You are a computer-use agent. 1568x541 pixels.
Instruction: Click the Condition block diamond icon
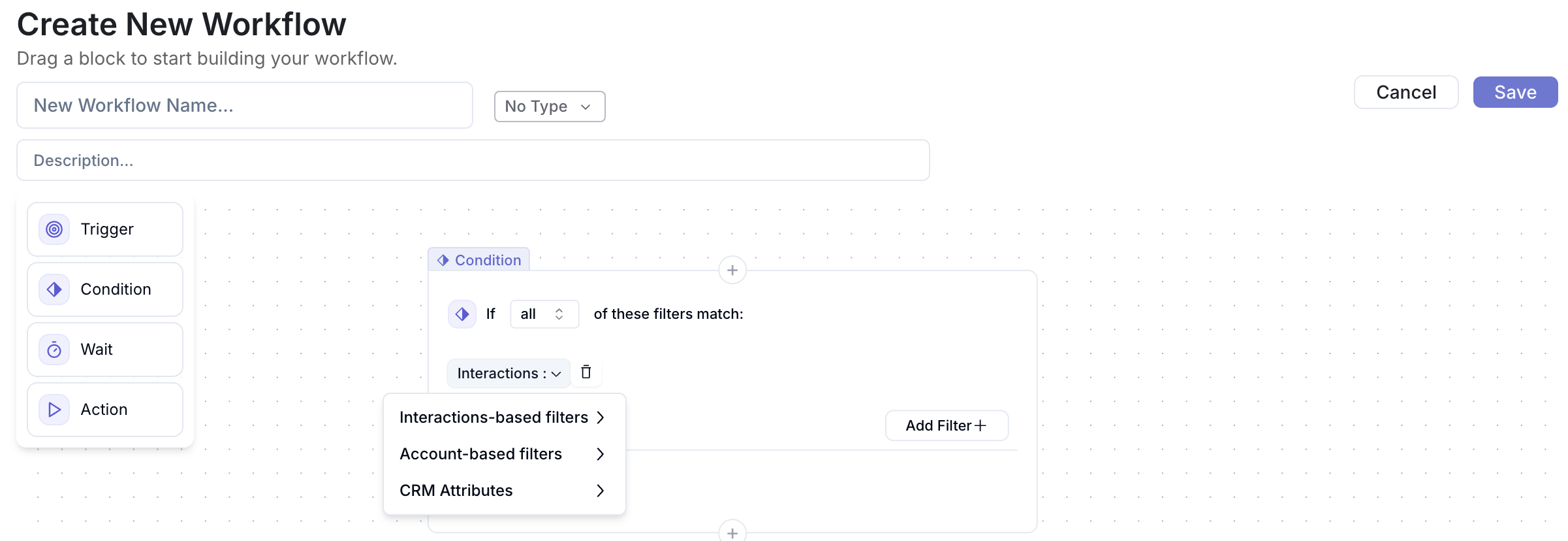54,289
